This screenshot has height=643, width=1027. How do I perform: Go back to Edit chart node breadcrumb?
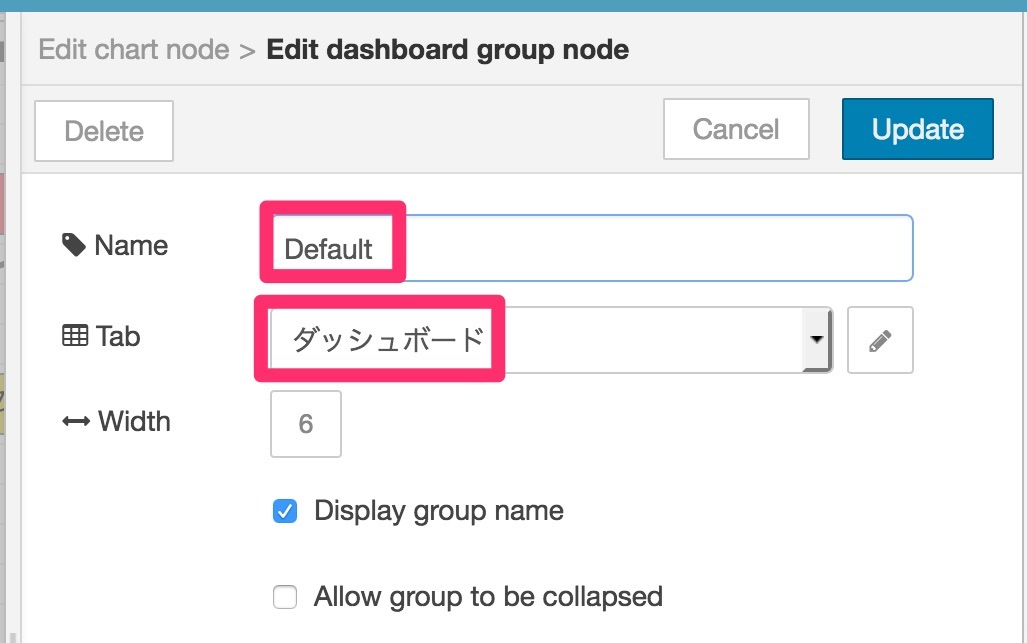[134, 50]
